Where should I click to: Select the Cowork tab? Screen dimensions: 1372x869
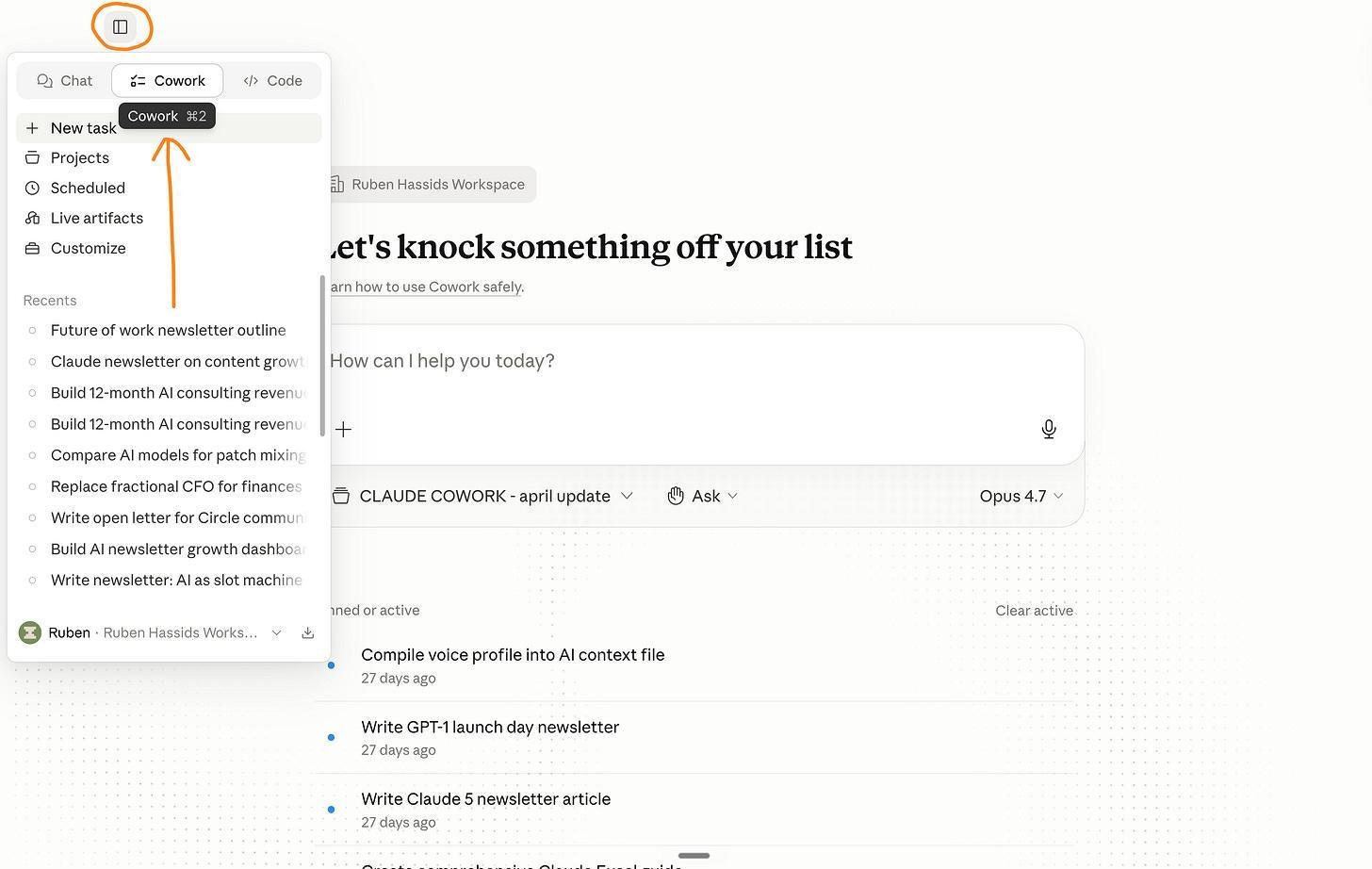click(x=168, y=81)
